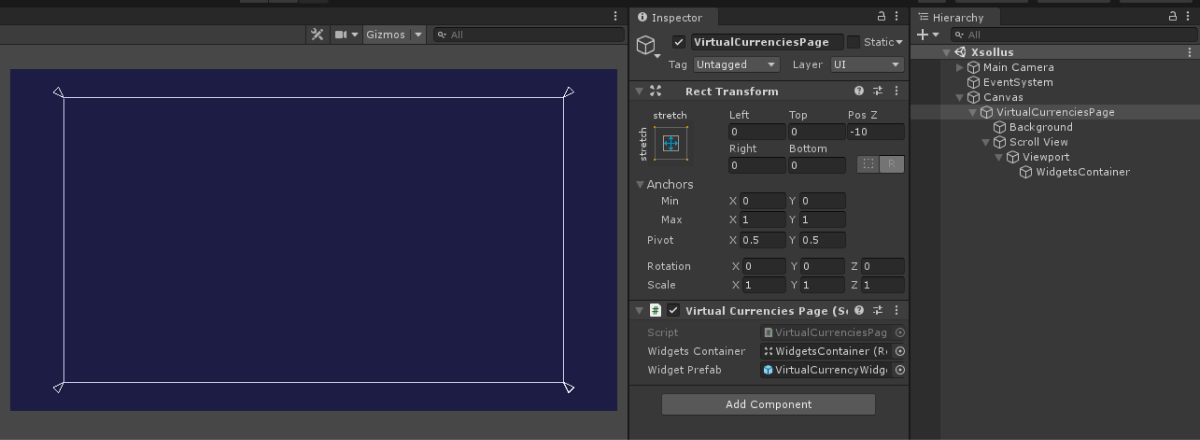Click the Hierarchy panel lock icon
The image size is (1200, 440).
pyautogui.click(x=1174, y=17)
